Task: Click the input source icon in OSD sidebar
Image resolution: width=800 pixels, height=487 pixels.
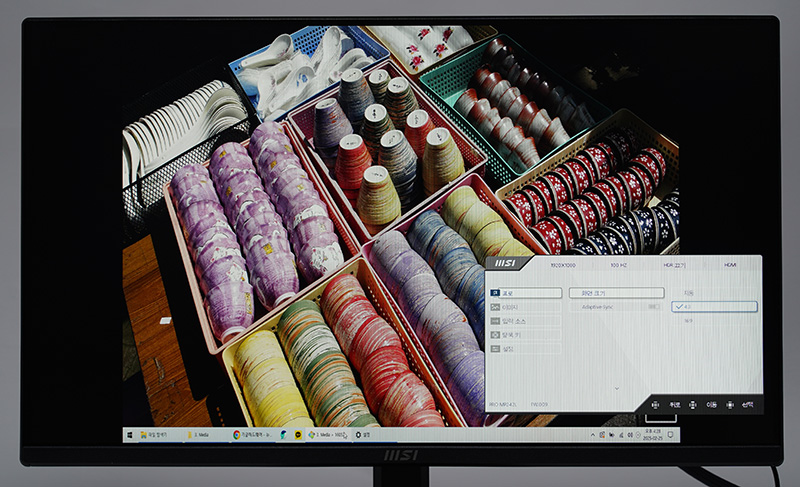Action: click(495, 321)
